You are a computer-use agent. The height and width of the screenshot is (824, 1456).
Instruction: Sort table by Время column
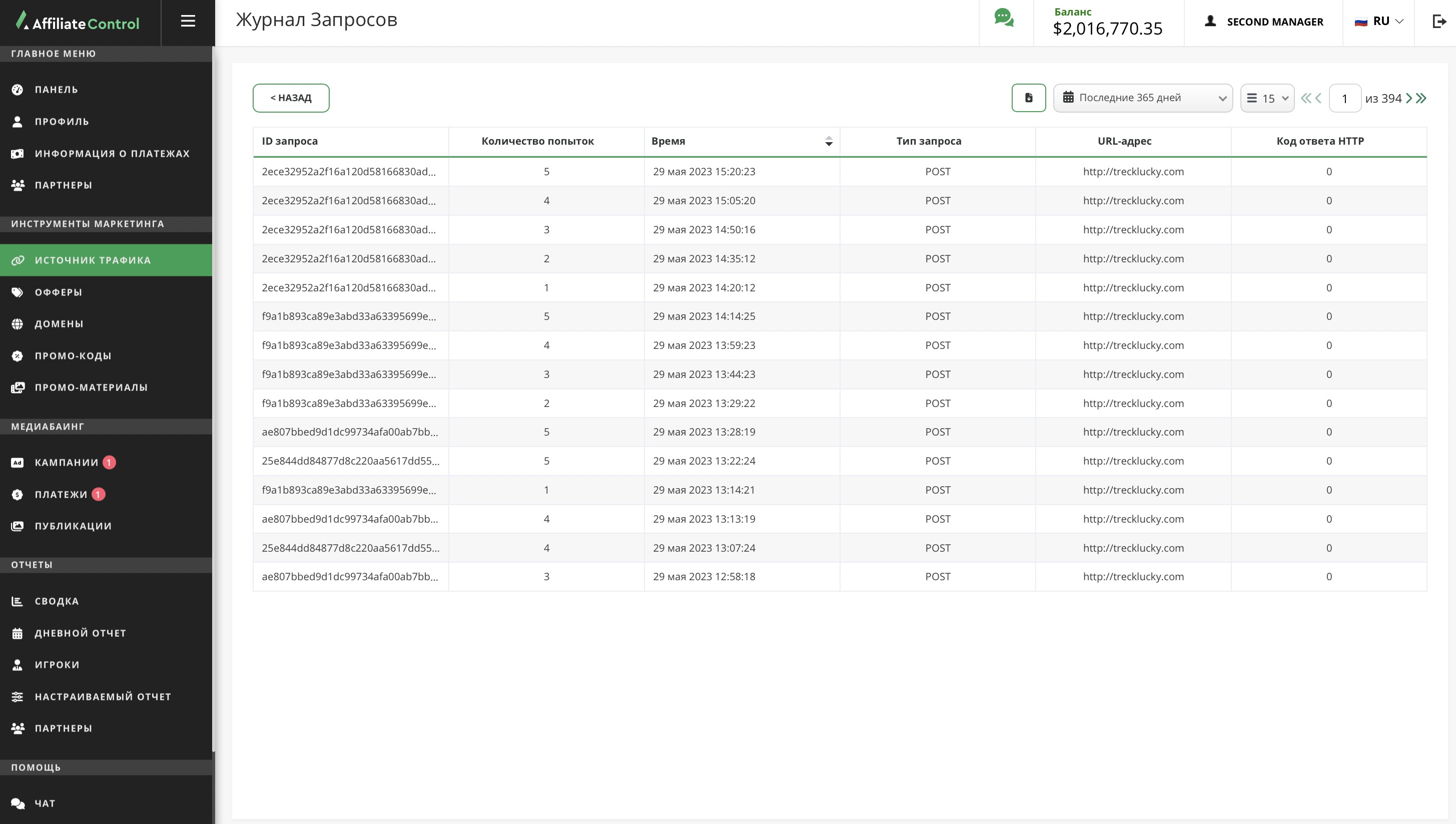(828, 142)
